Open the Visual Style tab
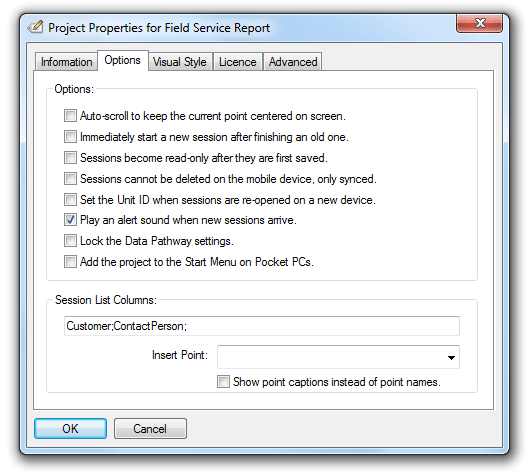 pyautogui.click(x=180, y=62)
